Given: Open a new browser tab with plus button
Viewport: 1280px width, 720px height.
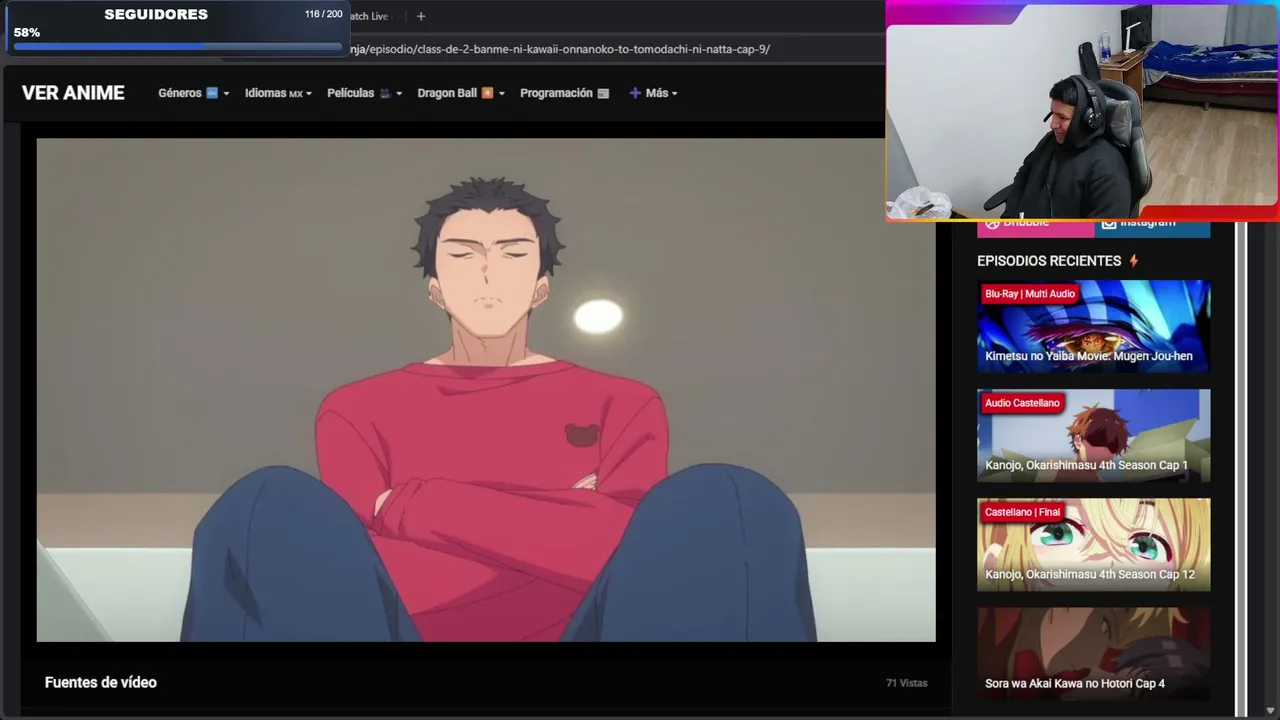Looking at the screenshot, I should 421,16.
